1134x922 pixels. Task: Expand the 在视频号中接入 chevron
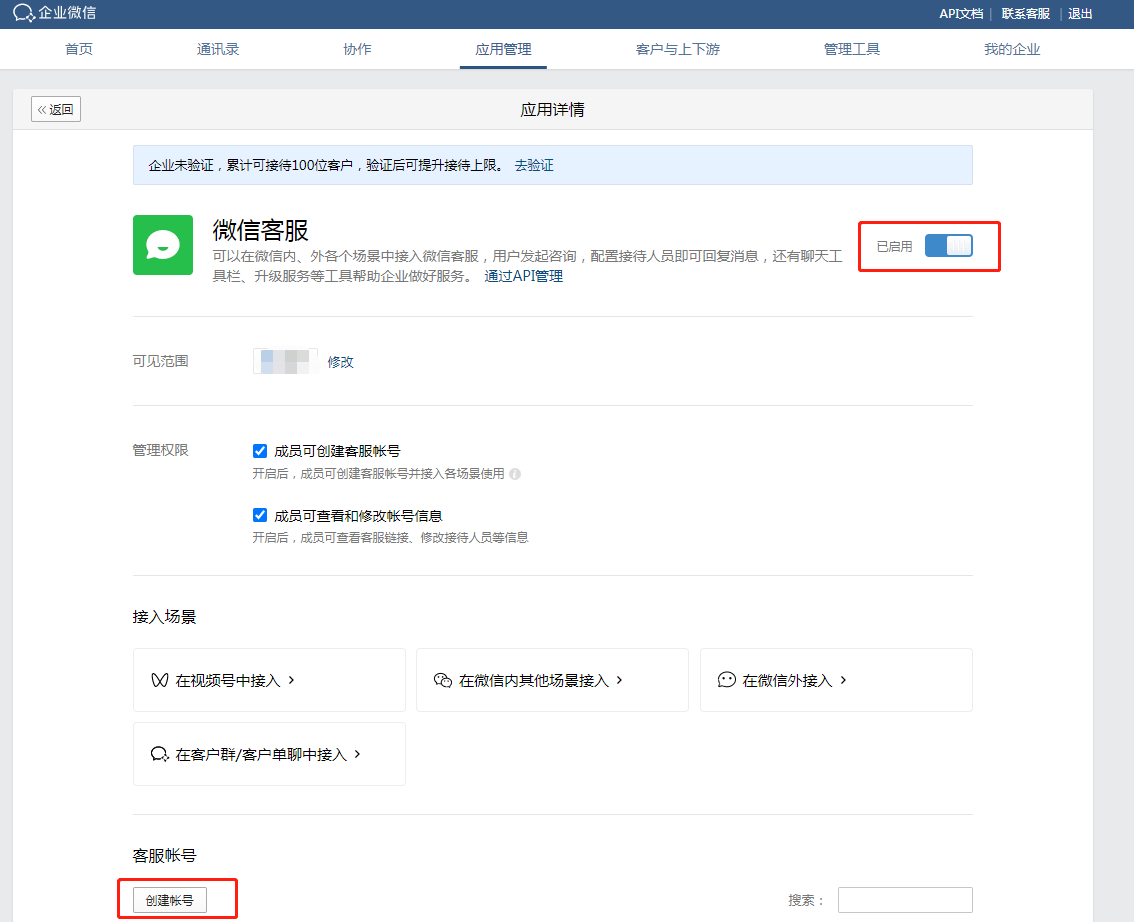click(291, 680)
